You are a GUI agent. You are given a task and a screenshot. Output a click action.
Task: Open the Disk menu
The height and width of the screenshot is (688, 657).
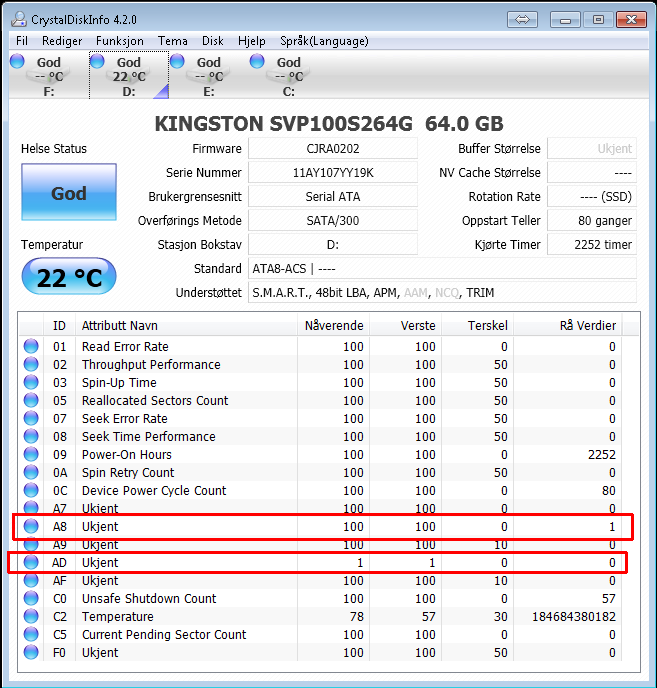212,41
